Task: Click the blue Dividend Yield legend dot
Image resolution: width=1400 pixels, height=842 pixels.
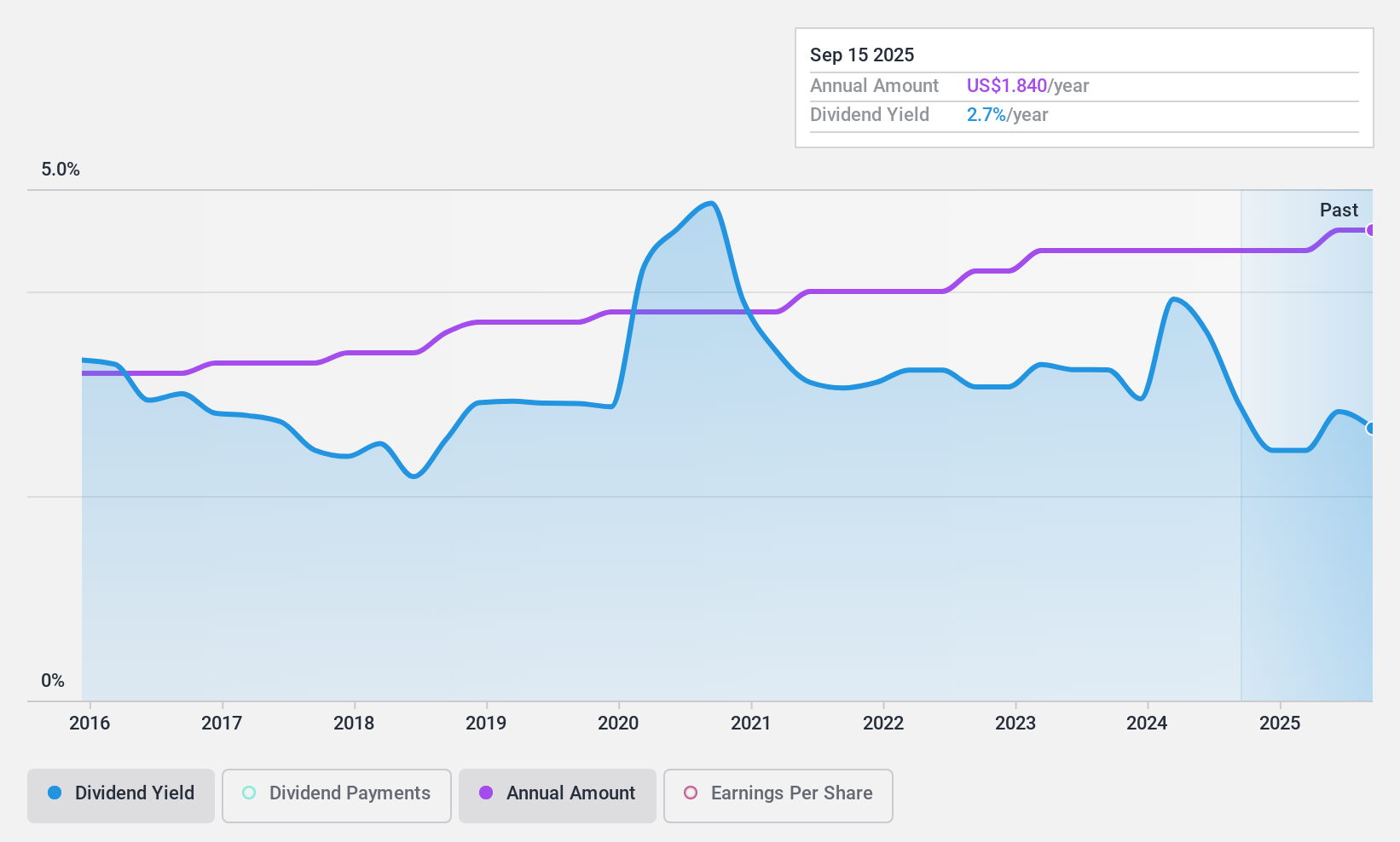Action: (x=53, y=793)
